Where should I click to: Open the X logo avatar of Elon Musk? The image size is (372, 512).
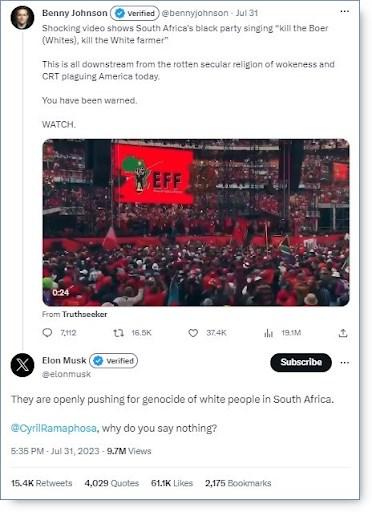point(22,365)
